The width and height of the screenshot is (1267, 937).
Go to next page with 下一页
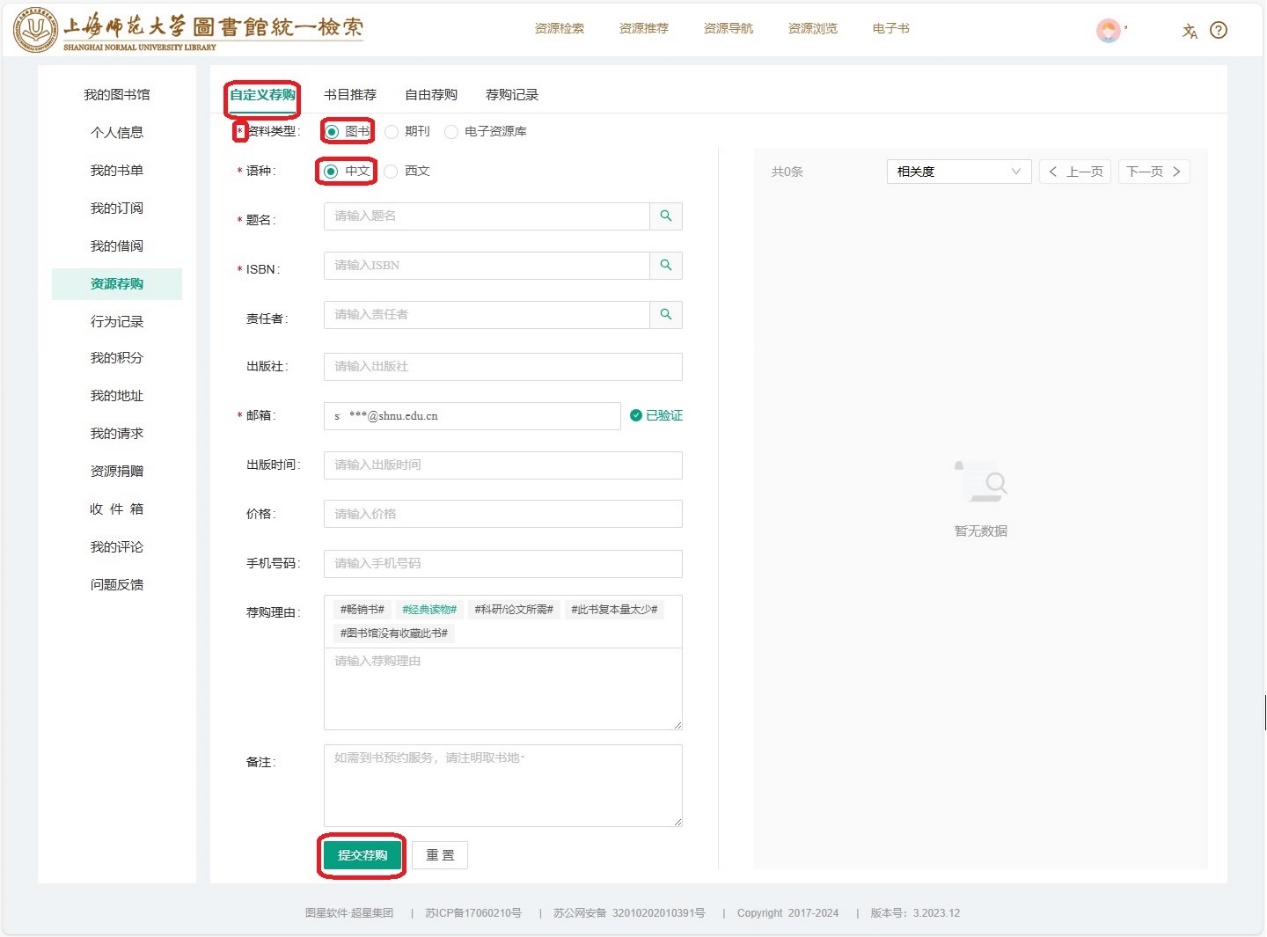(1154, 172)
